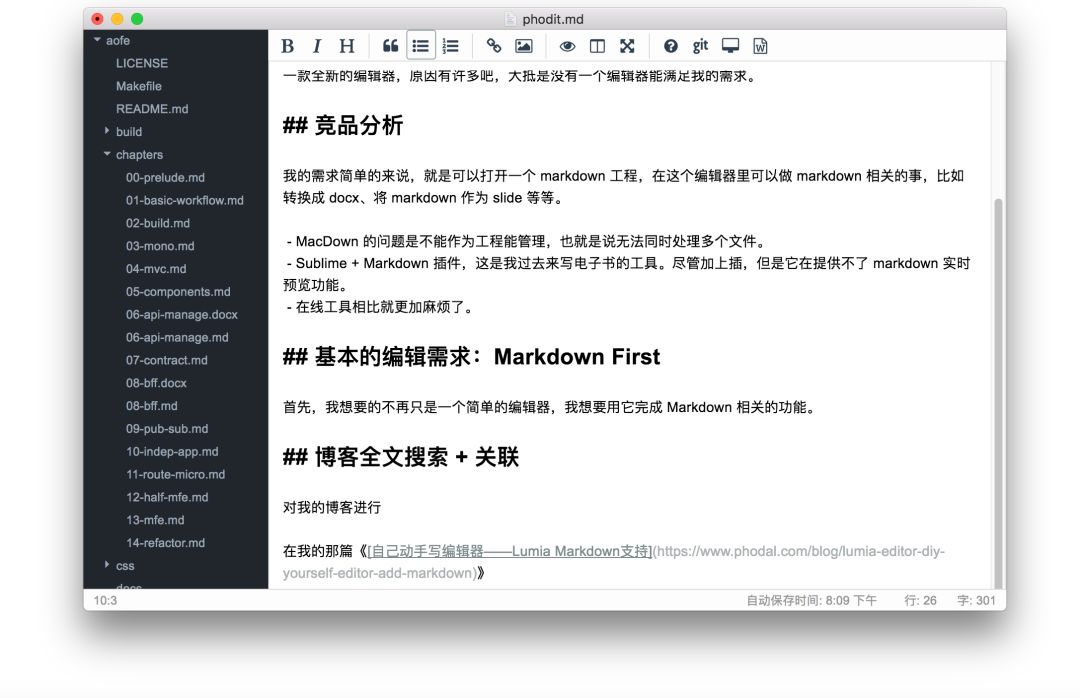Open Makefile in the sidebar

click(138, 86)
